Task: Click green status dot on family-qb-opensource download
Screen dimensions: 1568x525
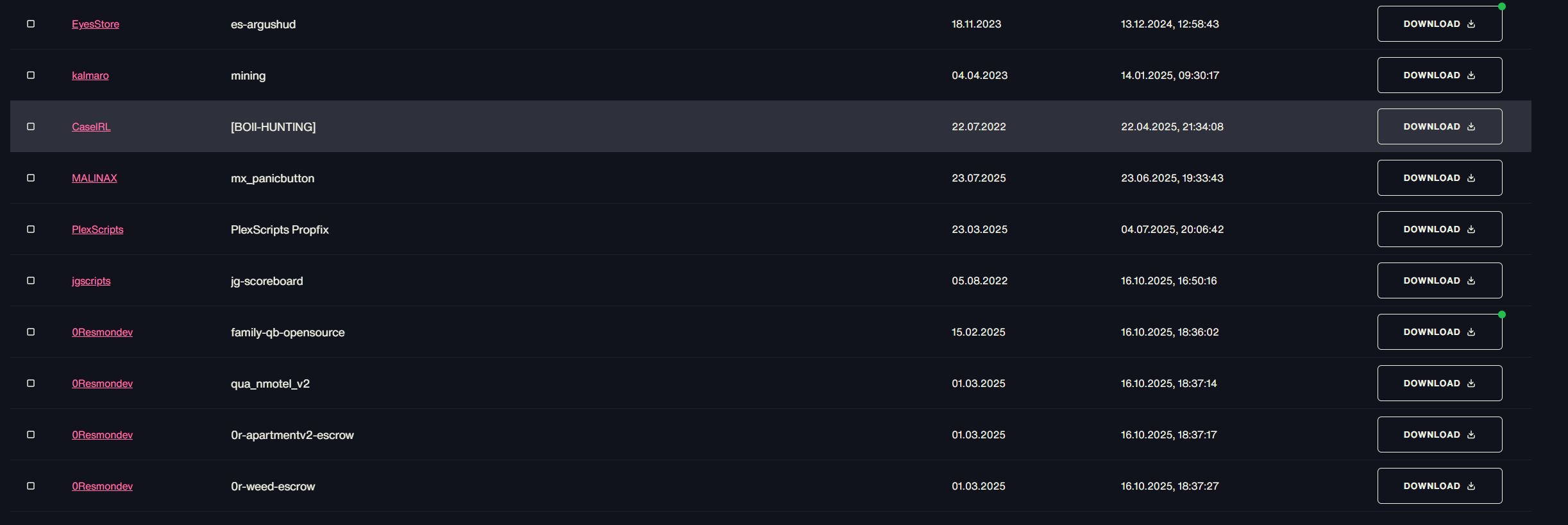Action: click(1502, 314)
